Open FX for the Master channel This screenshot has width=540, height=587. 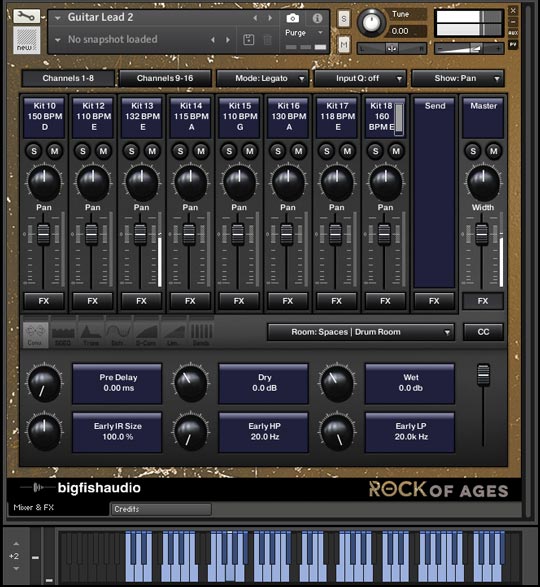click(483, 301)
